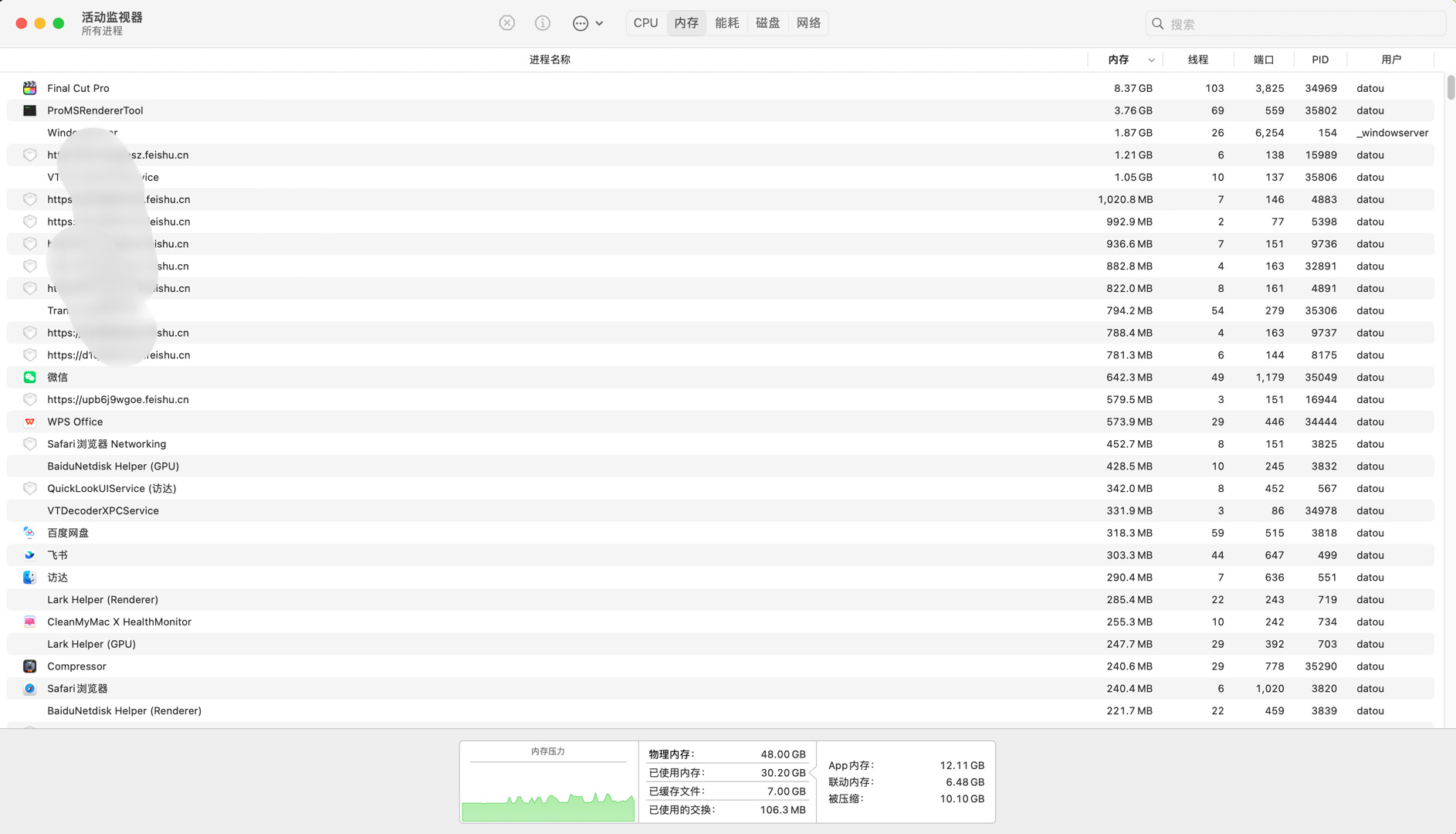This screenshot has width=1456, height=834.
Task: Click the 微信 WeChat icon
Action: tap(29, 378)
